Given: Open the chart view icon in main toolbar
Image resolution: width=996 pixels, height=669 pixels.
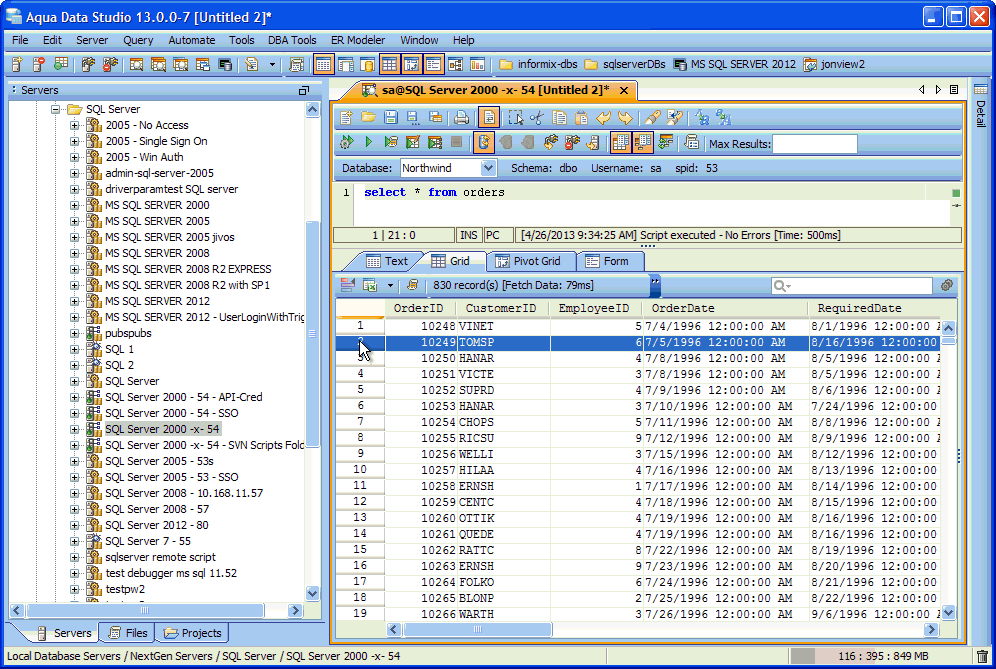Looking at the screenshot, I should [x=477, y=64].
